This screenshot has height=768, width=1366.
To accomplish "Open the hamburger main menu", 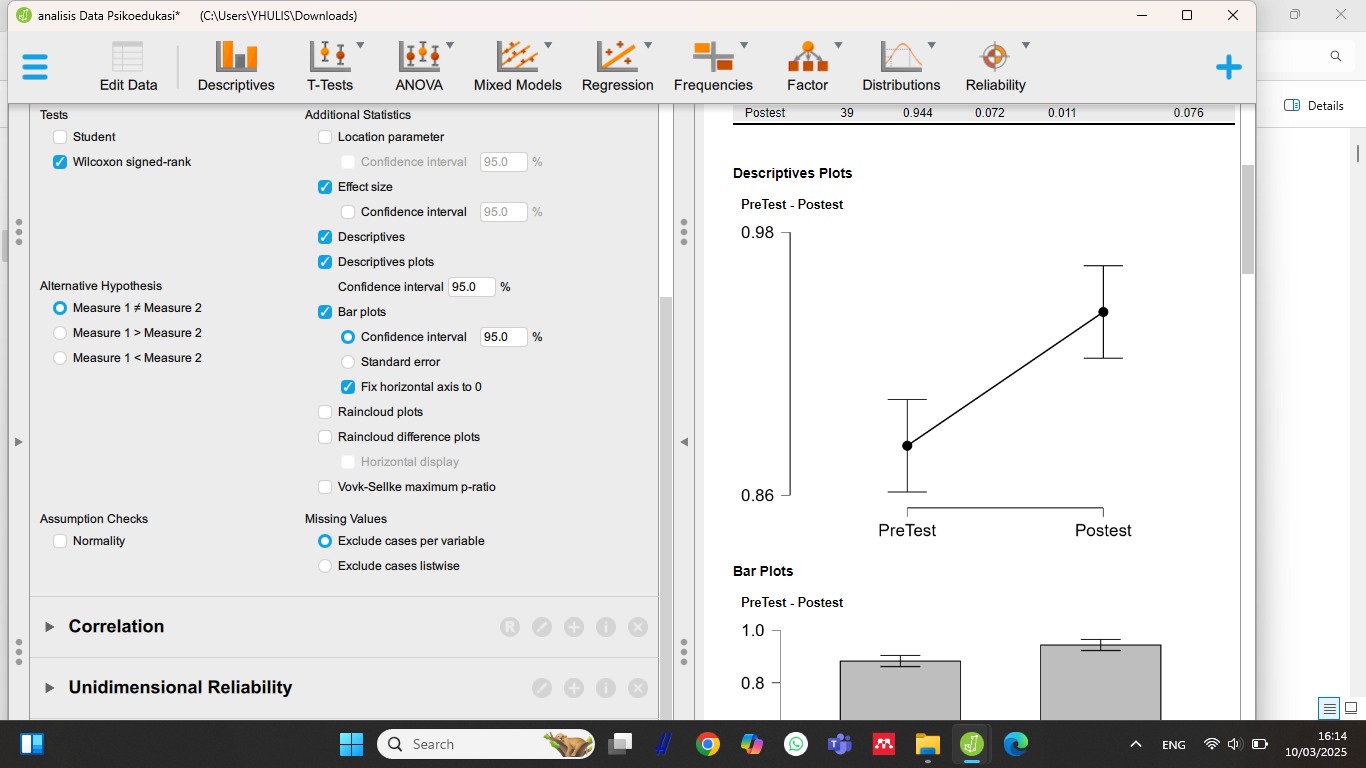I will 35,67.
